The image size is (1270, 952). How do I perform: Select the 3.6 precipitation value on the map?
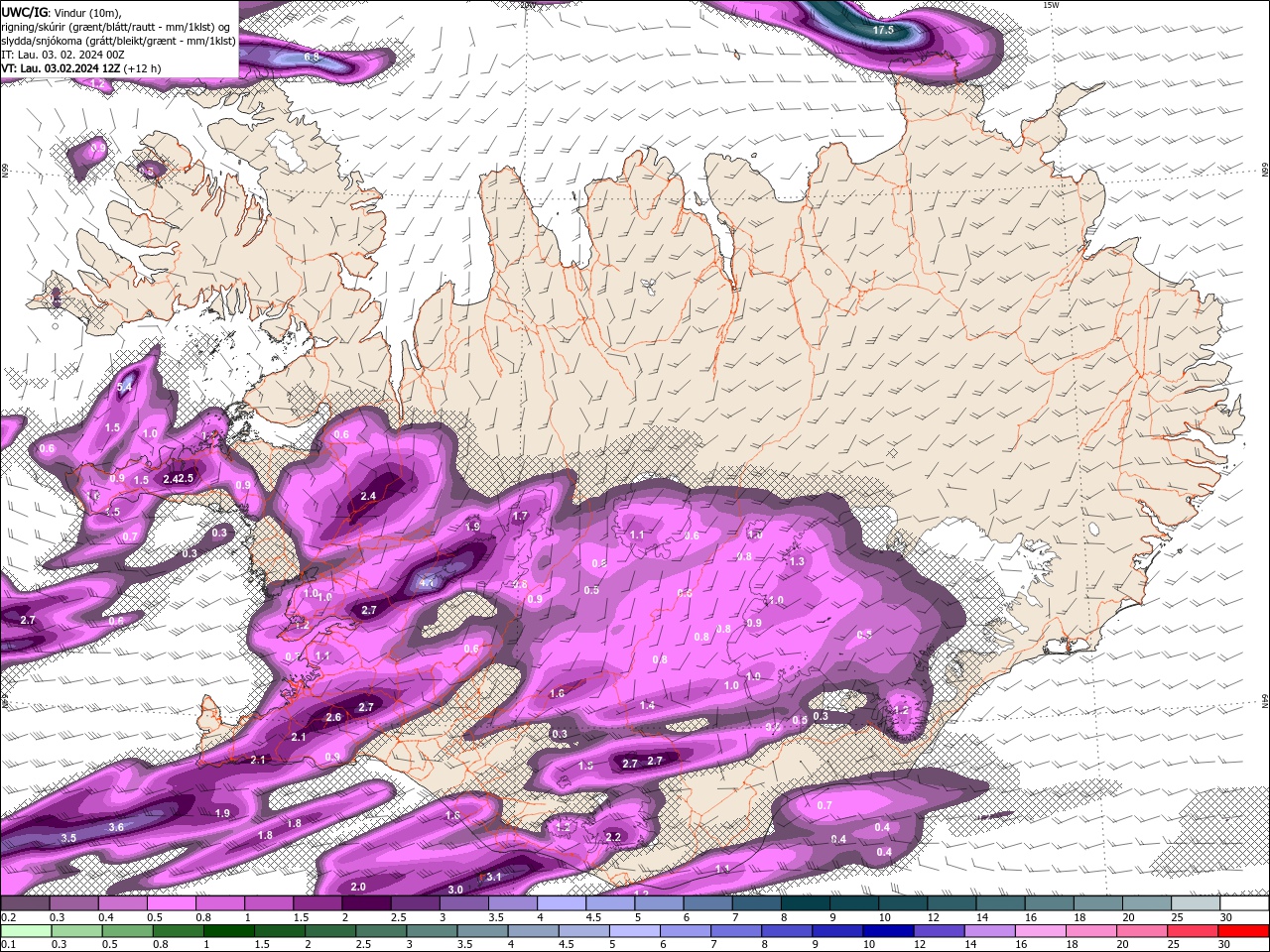[116, 827]
